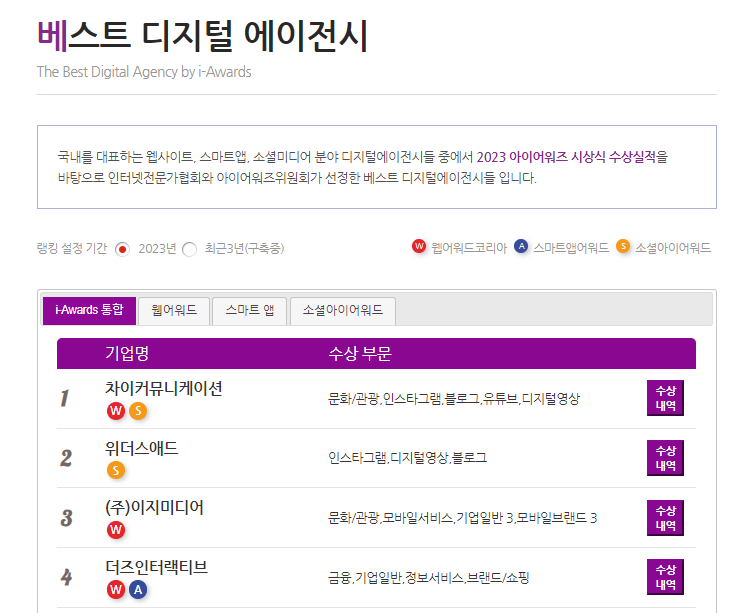The height and width of the screenshot is (613, 732).
Task: Click the orange S badge under 위더스애드
Action: pyautogui.click(x=116, y=470)
